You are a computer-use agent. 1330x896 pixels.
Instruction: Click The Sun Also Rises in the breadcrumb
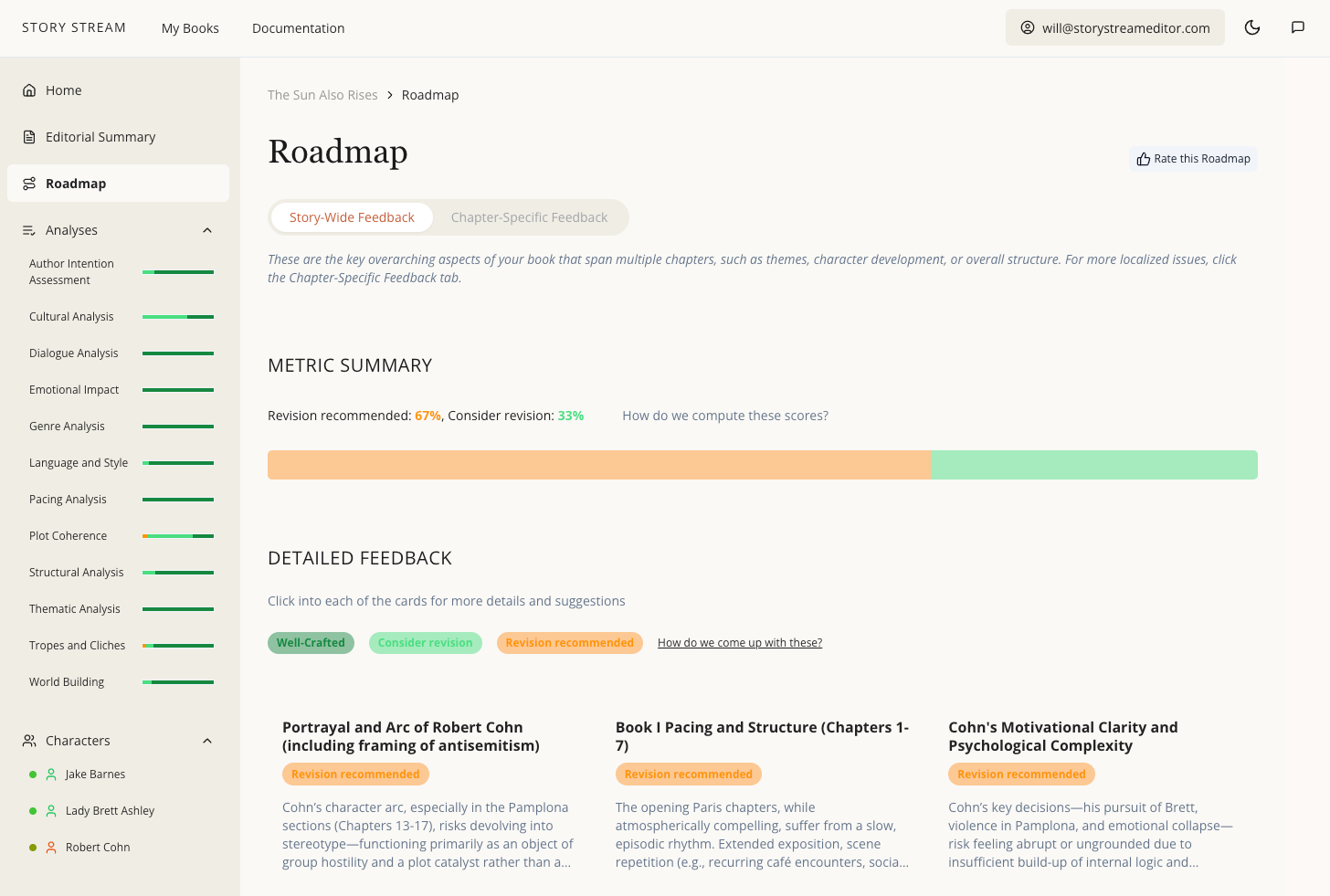click(x=322, y=94)
